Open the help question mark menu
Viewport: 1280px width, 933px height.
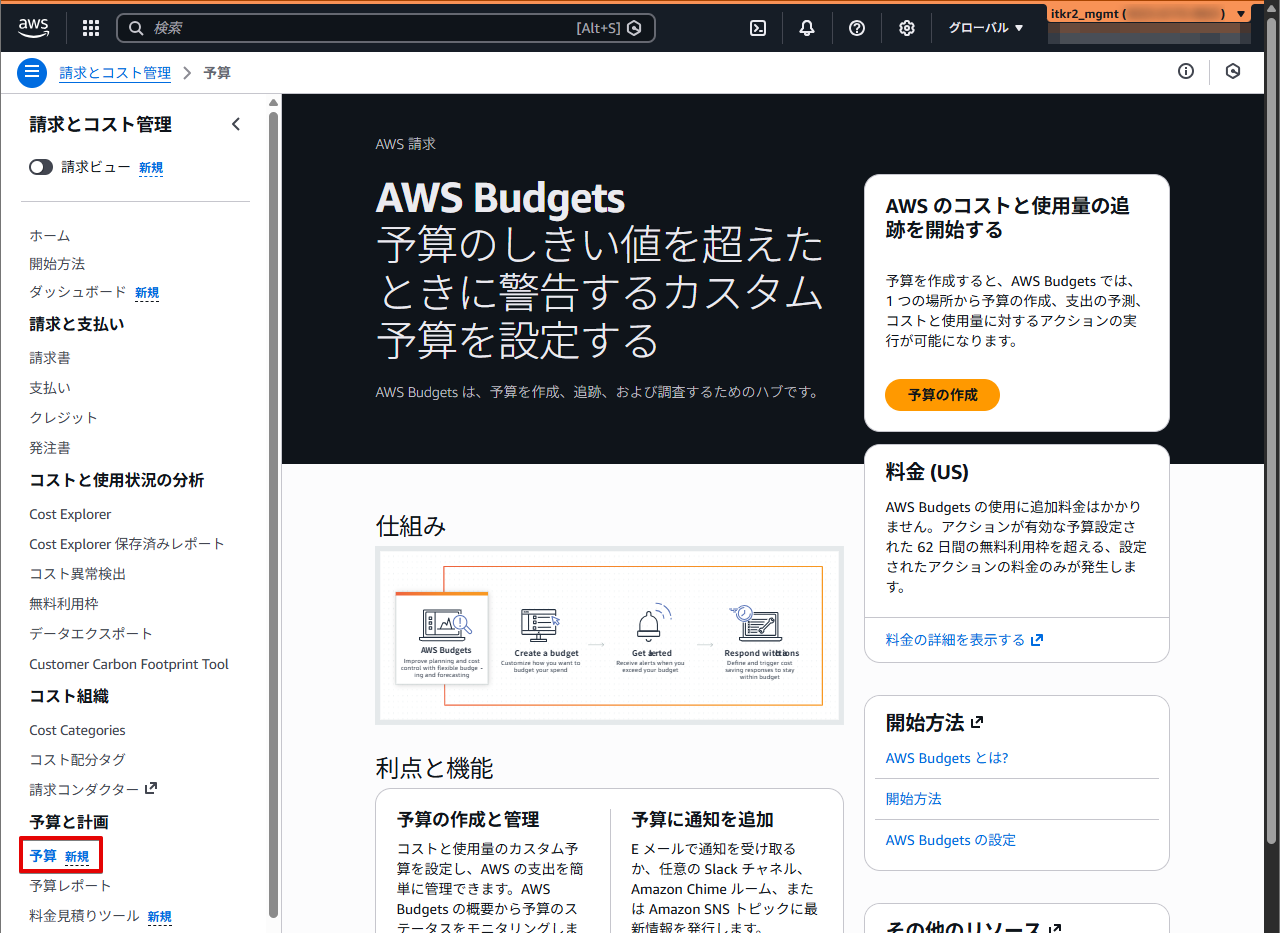pyautogui.click(x=857, y=28)
